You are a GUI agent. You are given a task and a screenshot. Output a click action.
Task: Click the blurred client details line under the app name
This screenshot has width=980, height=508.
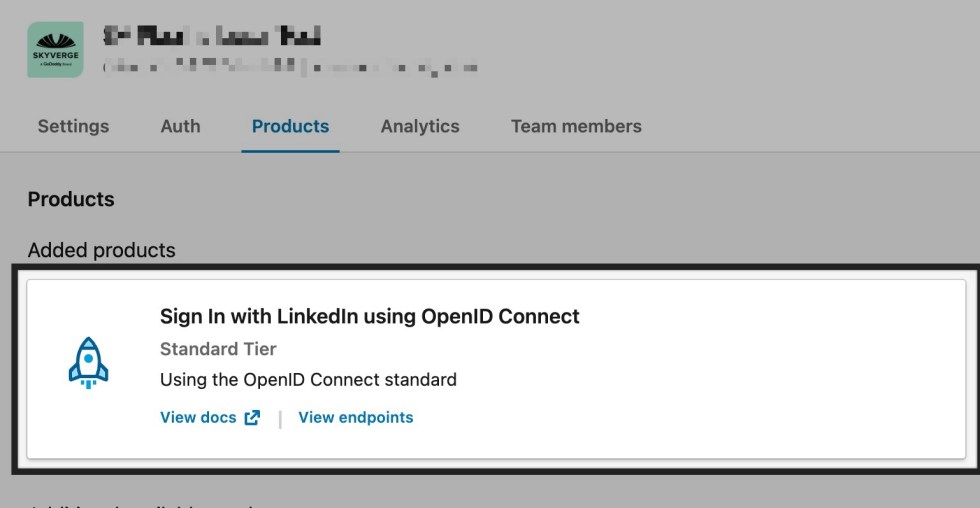pos(291,66)
